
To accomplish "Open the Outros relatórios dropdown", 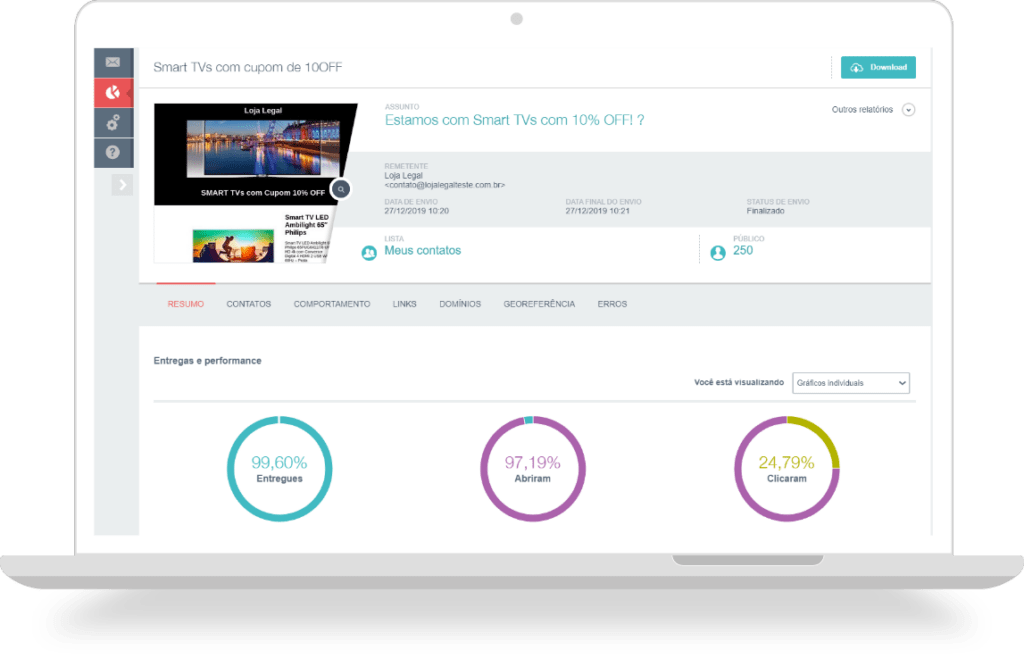I will (908, 110).
